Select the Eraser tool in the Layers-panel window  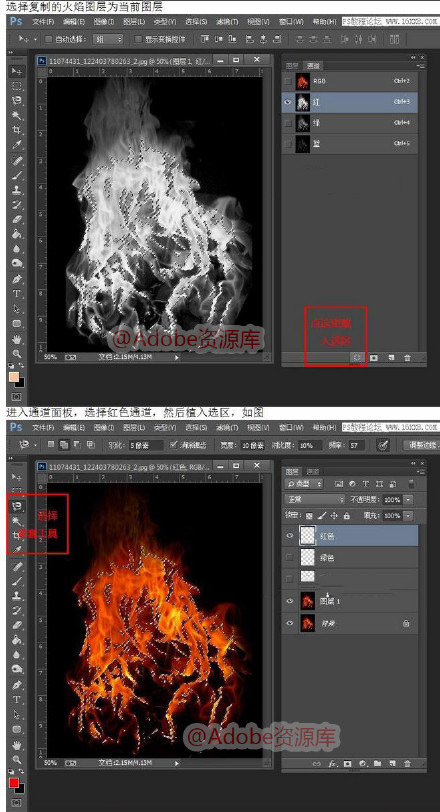(17, 625)
